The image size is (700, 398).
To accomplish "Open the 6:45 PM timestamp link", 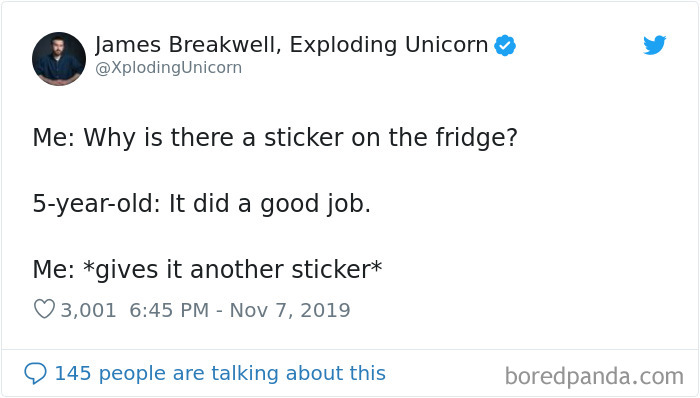I will (x=169, y=310).
